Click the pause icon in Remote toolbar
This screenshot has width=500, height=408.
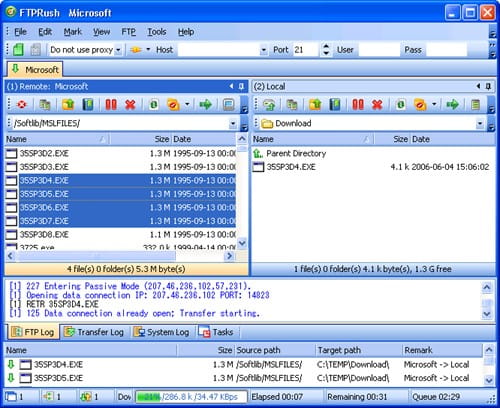click(111, 105)
